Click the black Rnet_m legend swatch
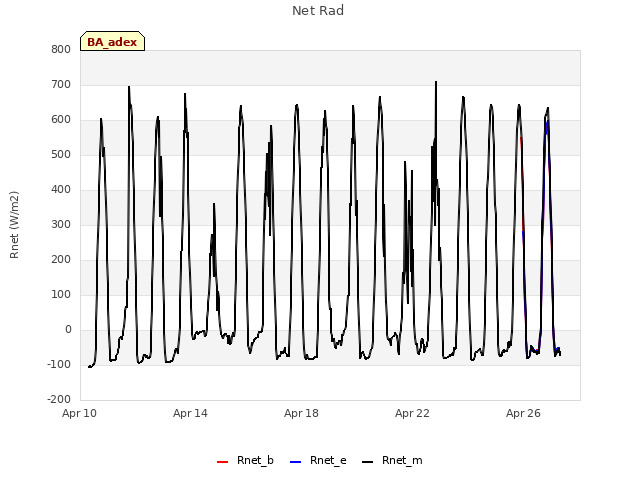The width and height of the screenshot is (640, 480). (368, 462)
